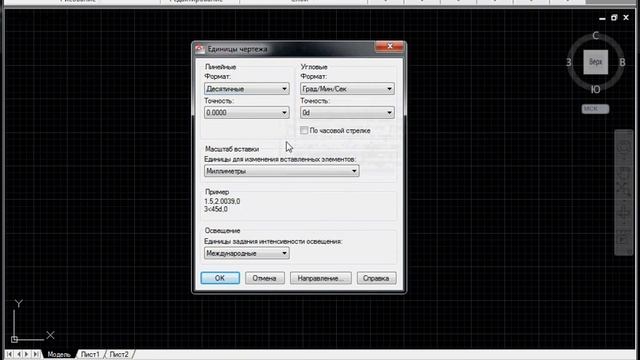The image size is (640, 360).
Task: Open the Направление... settings
Action: pyautogui.click(x=320, y=278)
